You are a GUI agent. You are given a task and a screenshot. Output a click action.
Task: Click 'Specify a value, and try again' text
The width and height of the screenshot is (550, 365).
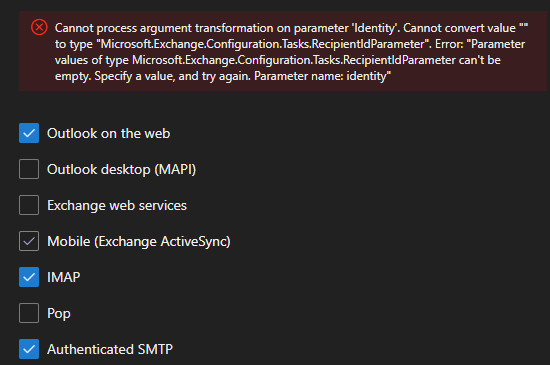(x=173, y=76)
